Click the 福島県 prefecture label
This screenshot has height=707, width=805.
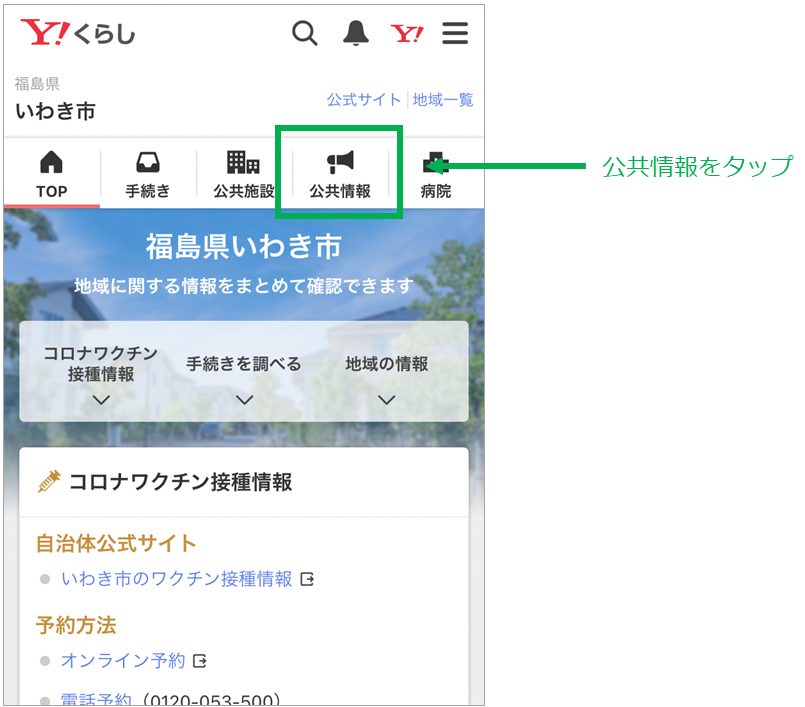[37, 84]
